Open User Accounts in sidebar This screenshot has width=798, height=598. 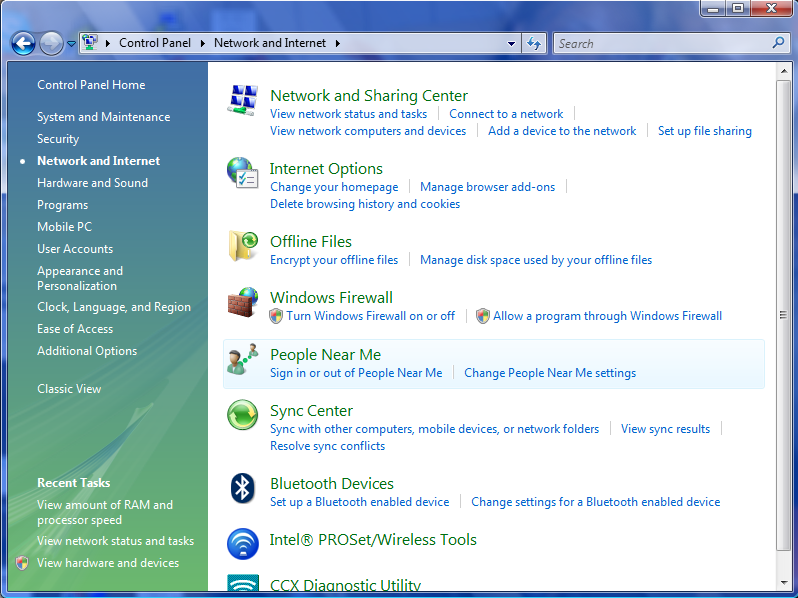pos(75,249)
